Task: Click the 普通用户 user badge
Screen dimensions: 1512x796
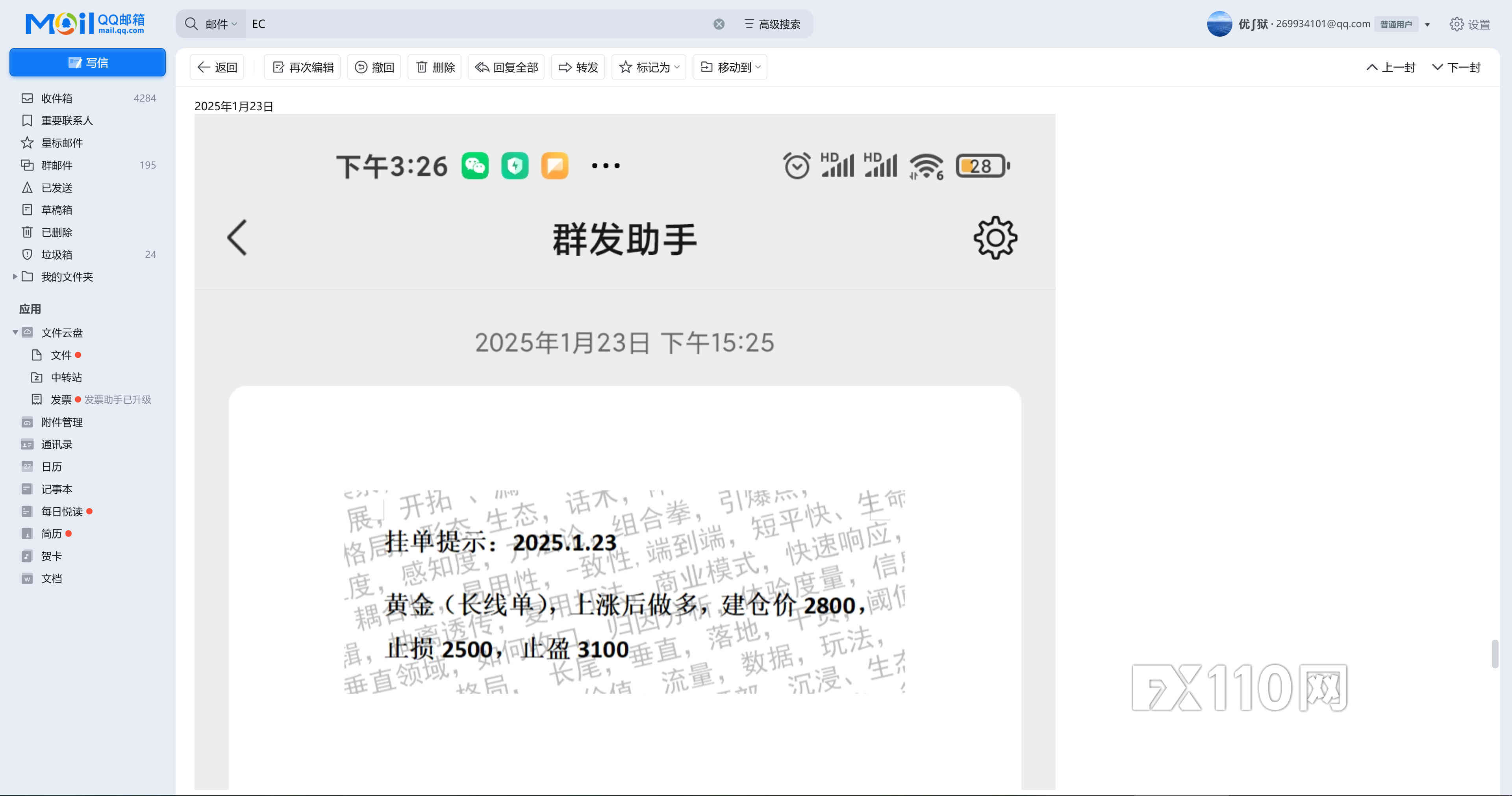Action: click(x=1396, y=24)
